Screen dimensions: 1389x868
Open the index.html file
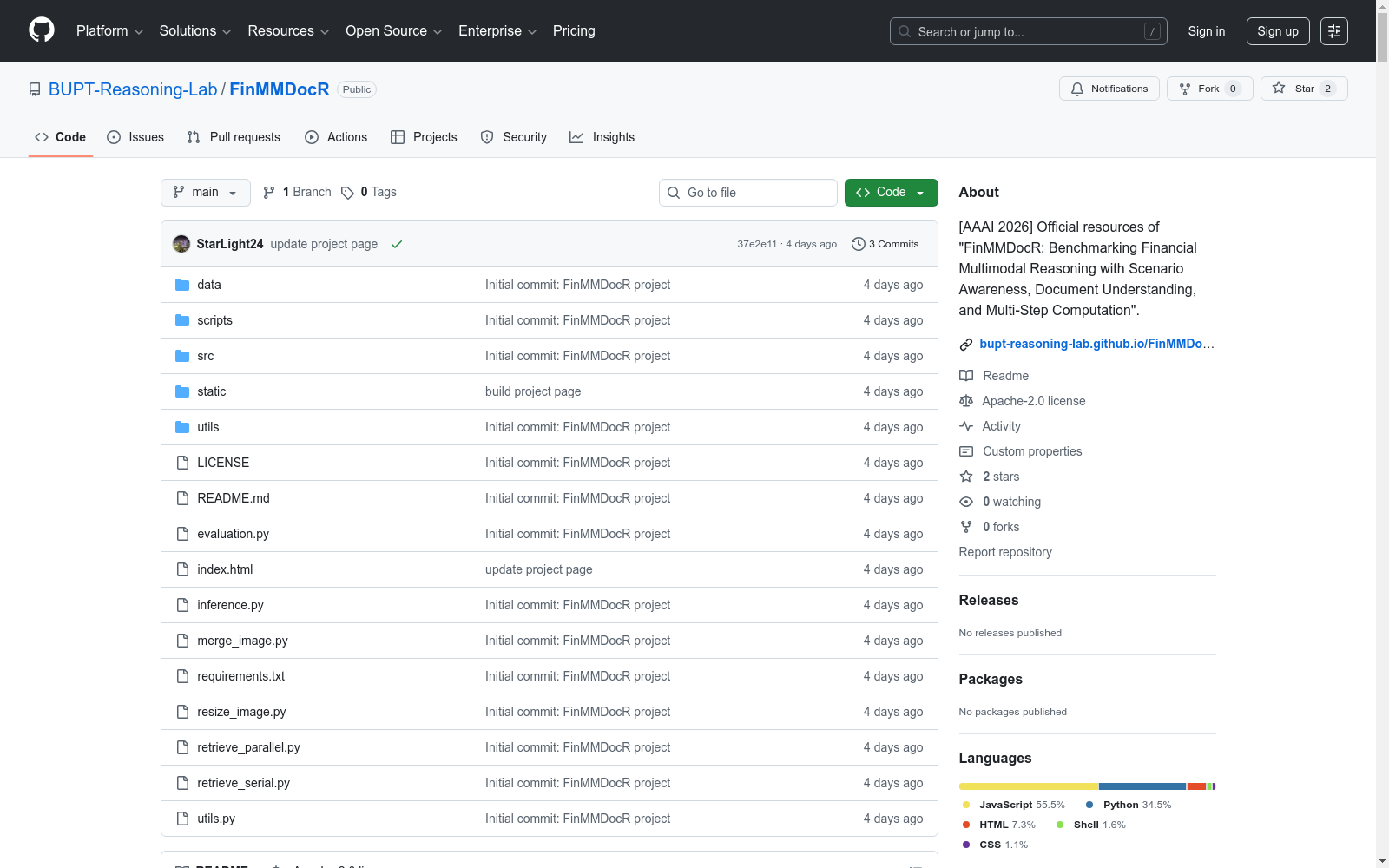click(x=225, y=569)
